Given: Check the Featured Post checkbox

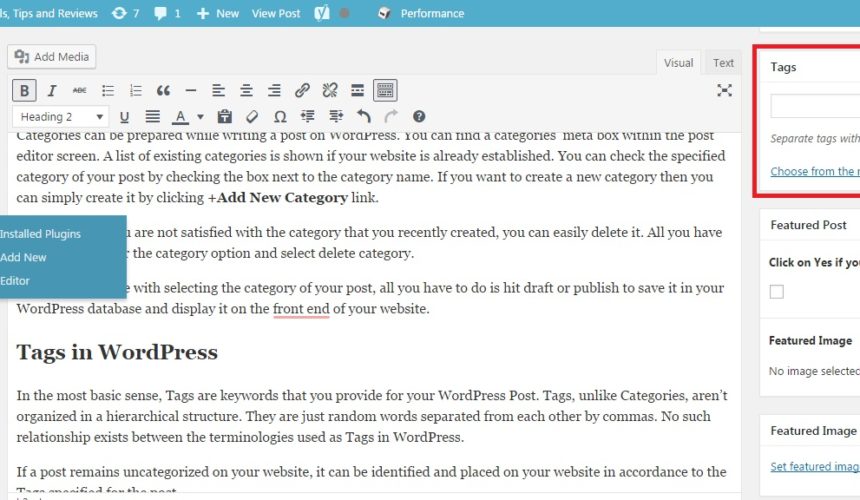Looking at the screenshot, I should click(x=777, y=292).
